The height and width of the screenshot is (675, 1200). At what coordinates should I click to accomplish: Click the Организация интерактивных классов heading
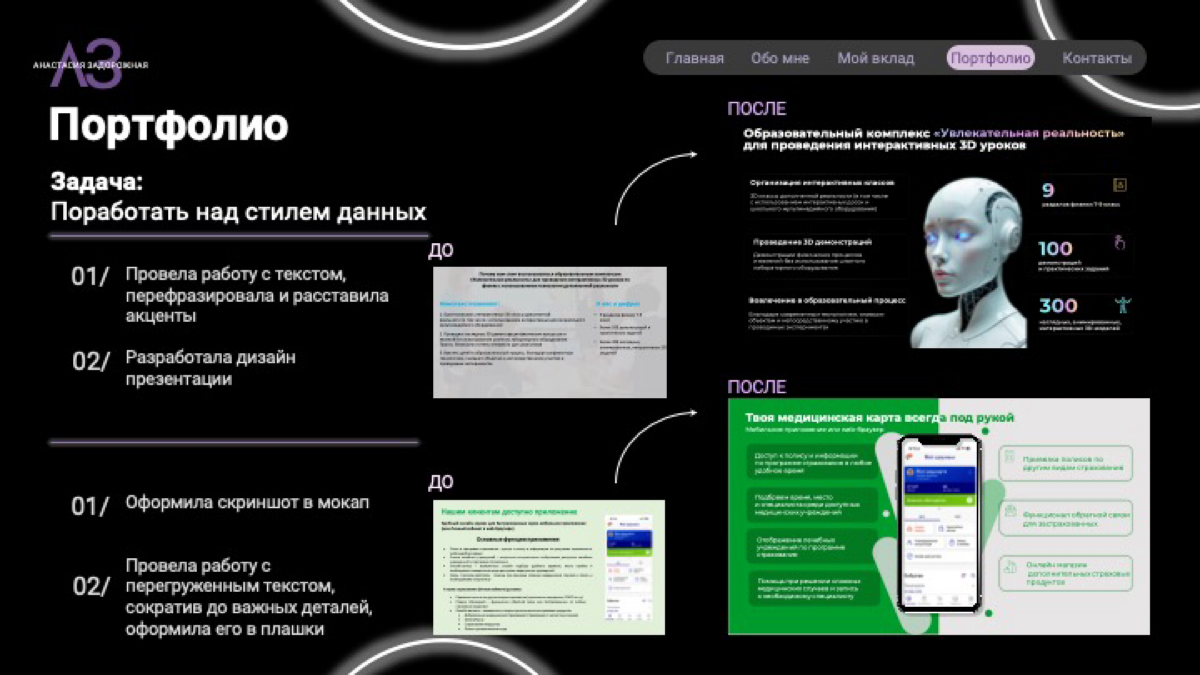(x=821, y=183)
